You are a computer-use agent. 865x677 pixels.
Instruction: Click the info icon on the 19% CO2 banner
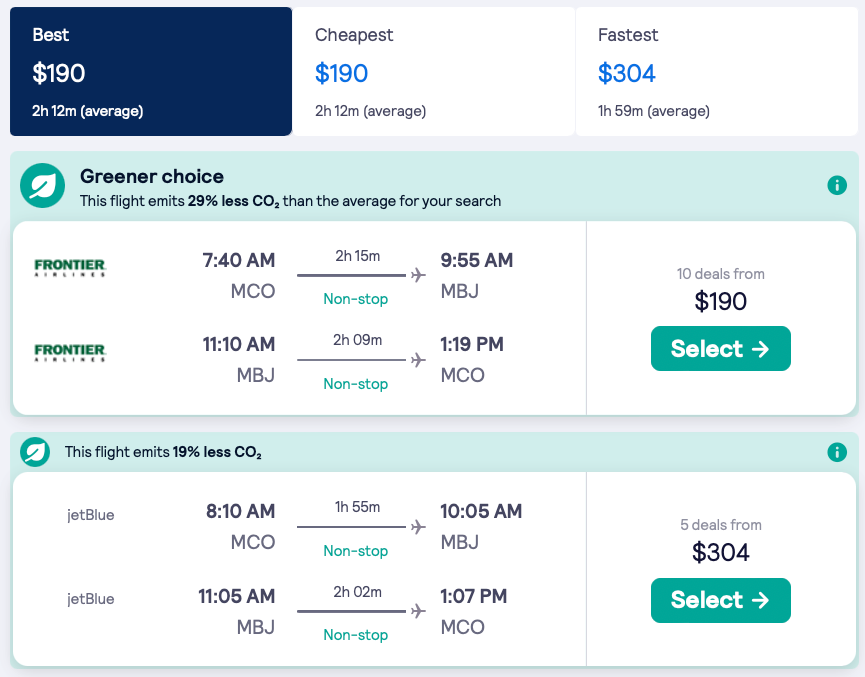click(x=837, y=452)
